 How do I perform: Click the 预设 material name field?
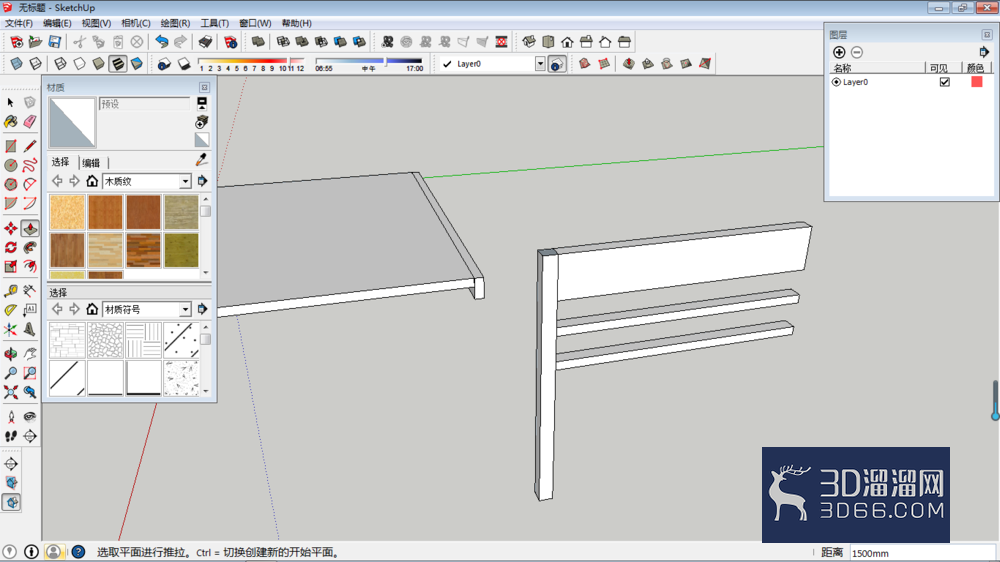[144, 104]
